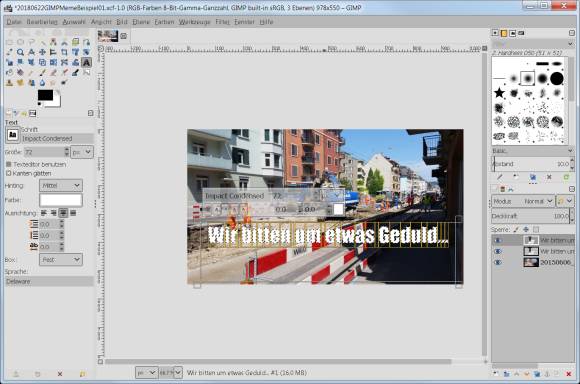Open the Hinting dropdown set to Mittel
This screenshot has height=384, width=580.
click(61, 185)
